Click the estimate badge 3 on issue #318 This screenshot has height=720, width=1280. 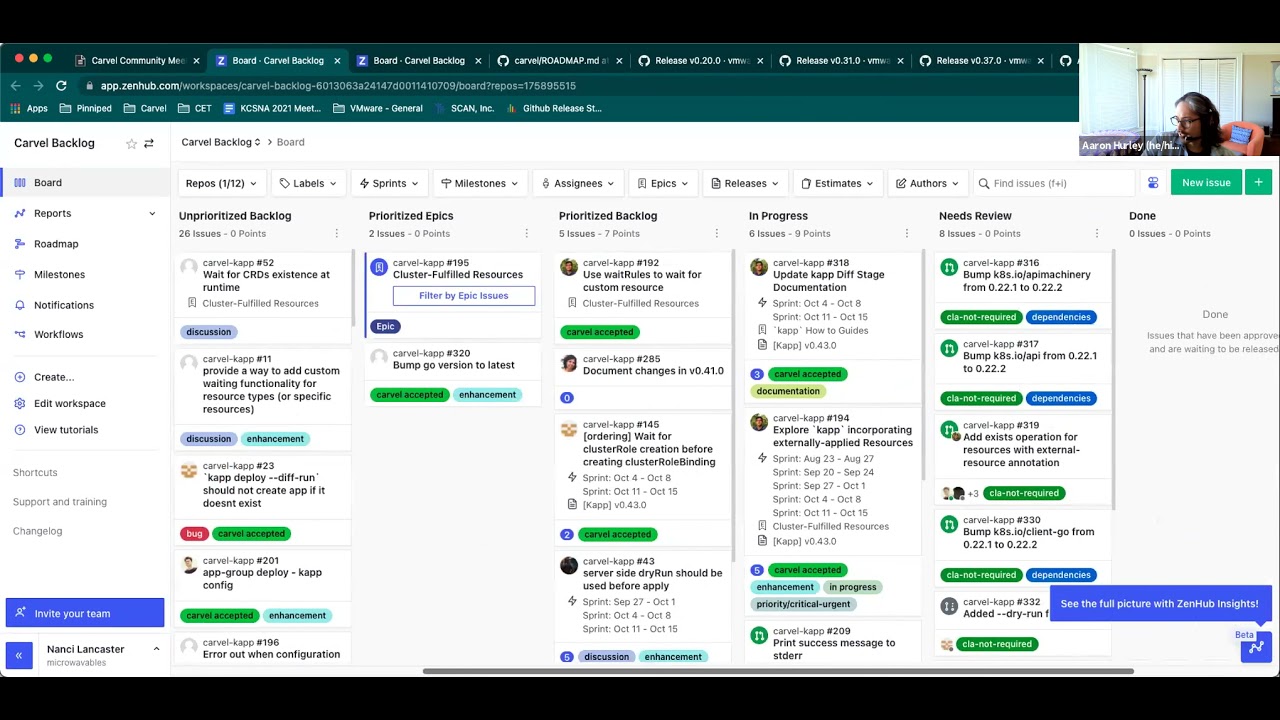click(x=757, y=374)
